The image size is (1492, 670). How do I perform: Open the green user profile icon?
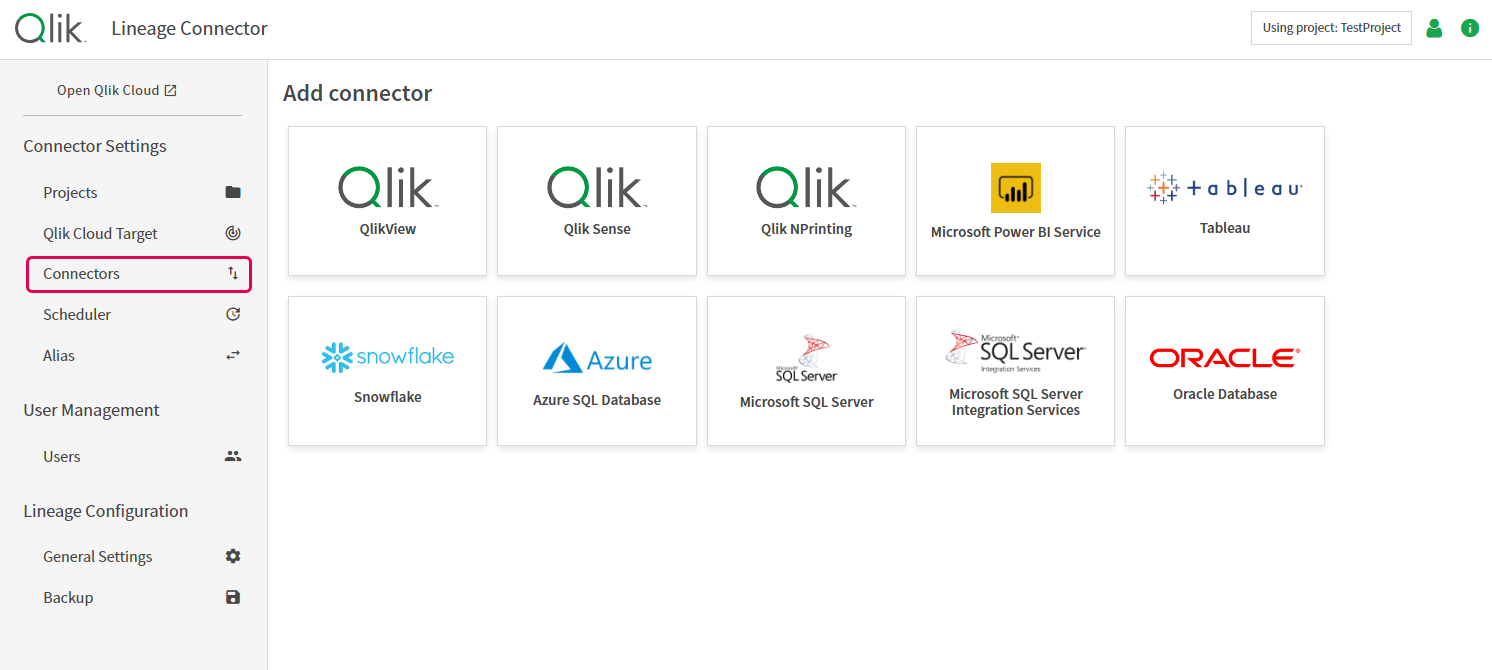(x=1434, y=27)
